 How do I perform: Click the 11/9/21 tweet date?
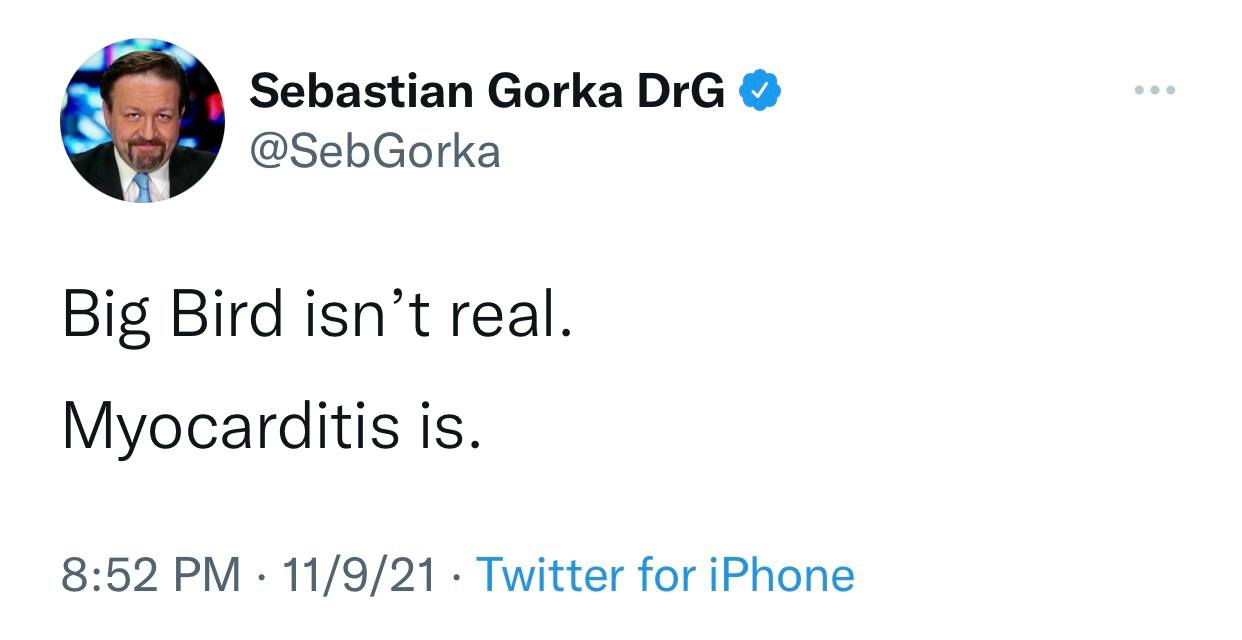(359, 575)
